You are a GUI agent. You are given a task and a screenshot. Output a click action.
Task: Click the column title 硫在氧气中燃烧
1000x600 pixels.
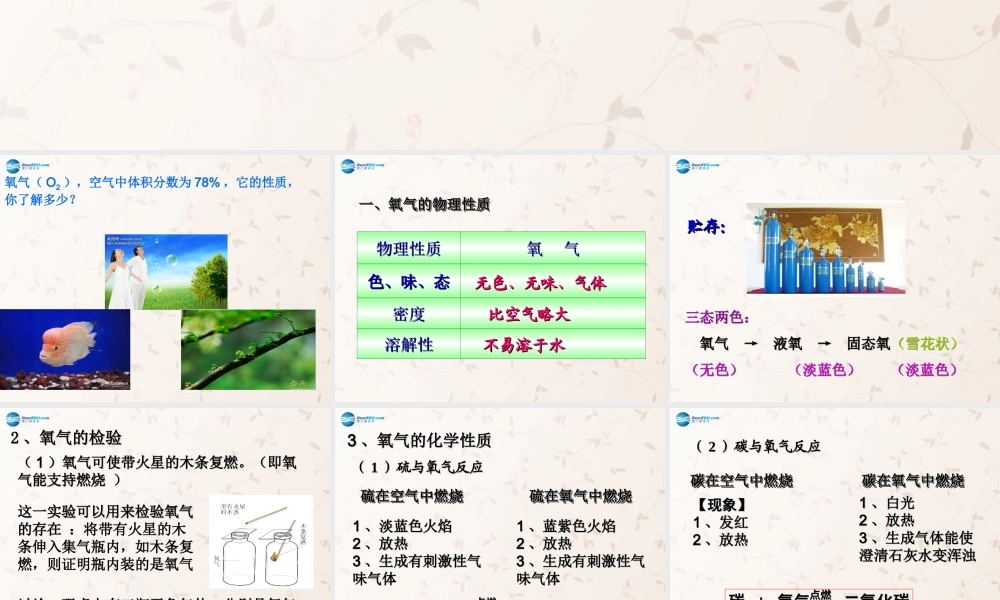coord(580,496)
